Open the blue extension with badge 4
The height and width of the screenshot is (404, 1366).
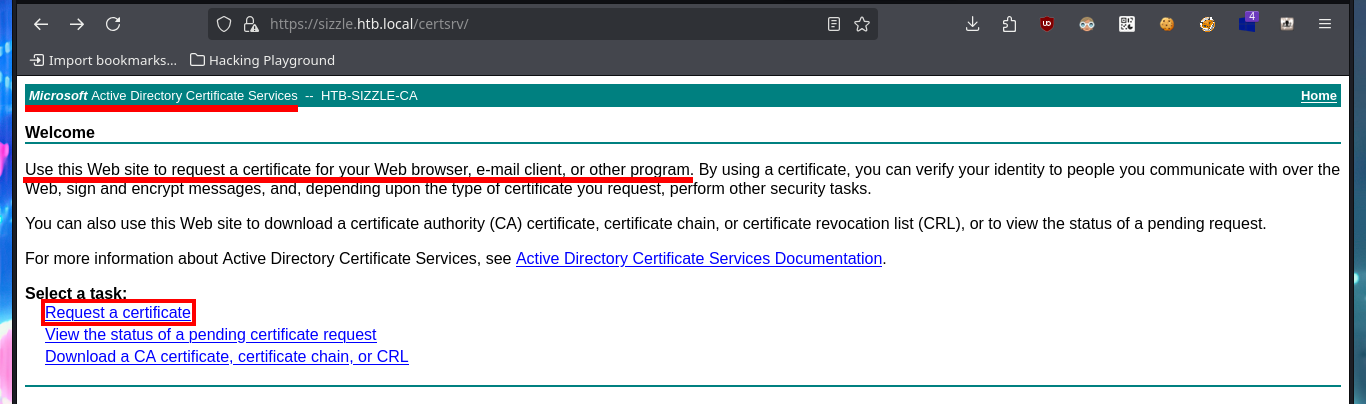pyautogui.click(x=1248, y=22)
